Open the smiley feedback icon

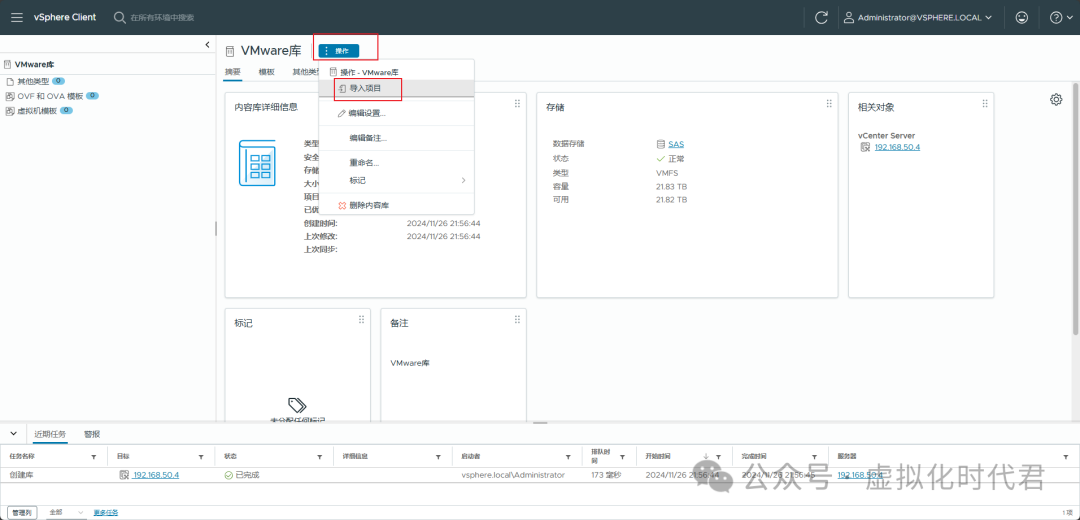(x=1023, y=18)
